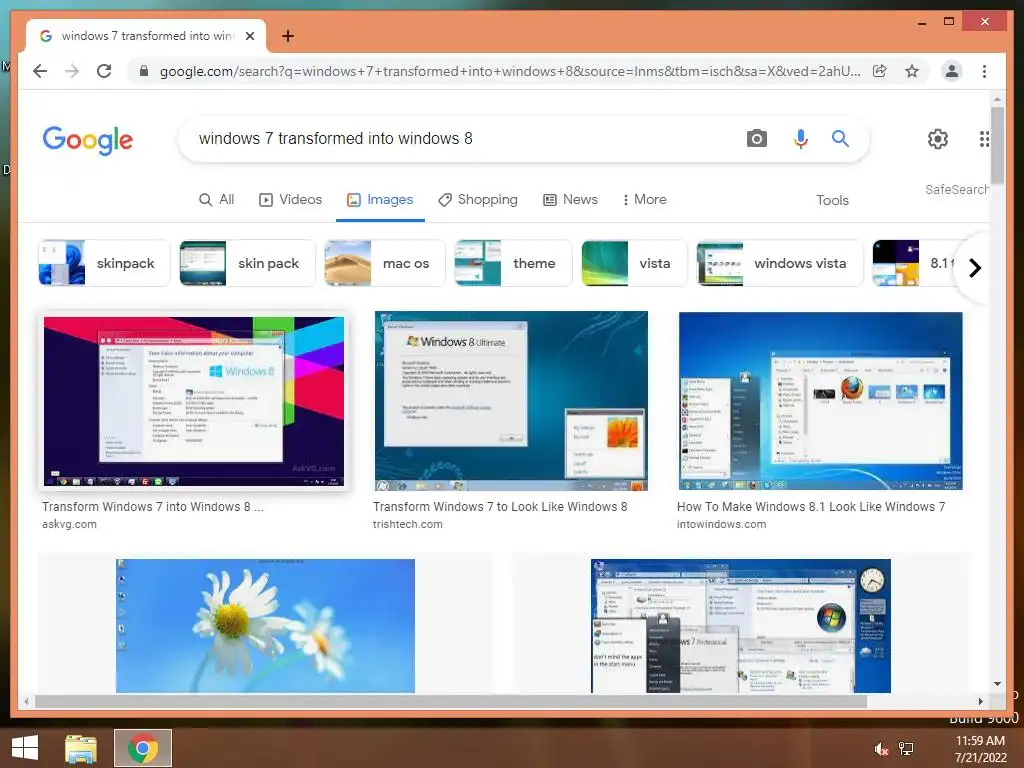Click the vertical scrollbar thumb
This screenshot has width=1024, height=768.
point(997,145)
